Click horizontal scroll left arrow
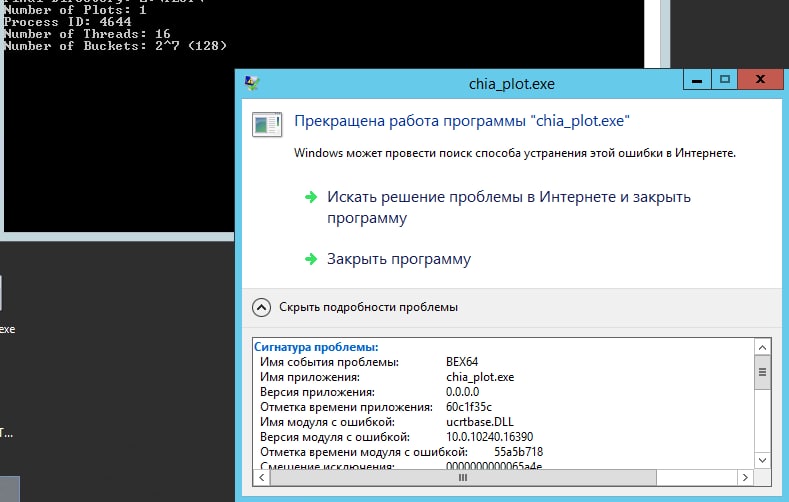The height and width of the screenshot is (502, 789). click(262, 477)
